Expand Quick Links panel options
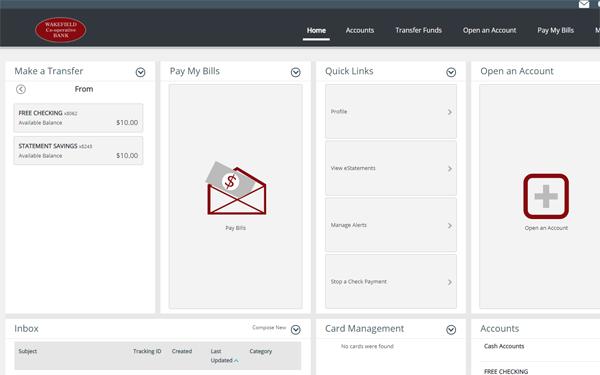The height and width of the screenshot is (375, 600). click(451, 72)
